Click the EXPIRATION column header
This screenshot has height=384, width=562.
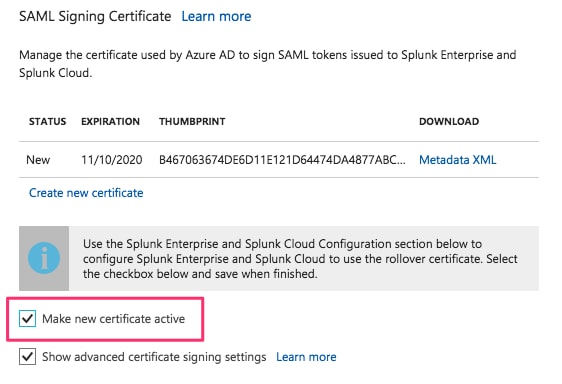(x=110, y=122)
